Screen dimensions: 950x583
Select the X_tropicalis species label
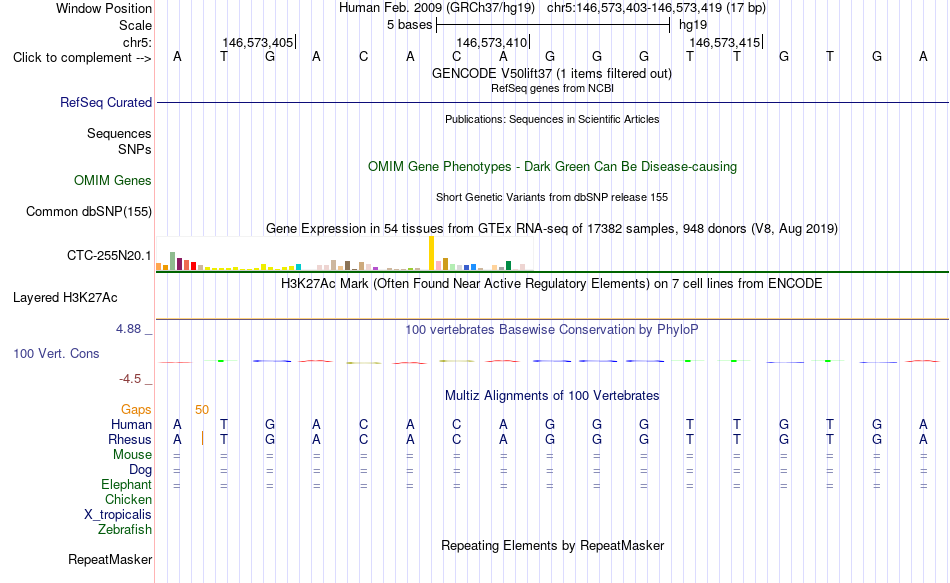[x=118, y=515]
